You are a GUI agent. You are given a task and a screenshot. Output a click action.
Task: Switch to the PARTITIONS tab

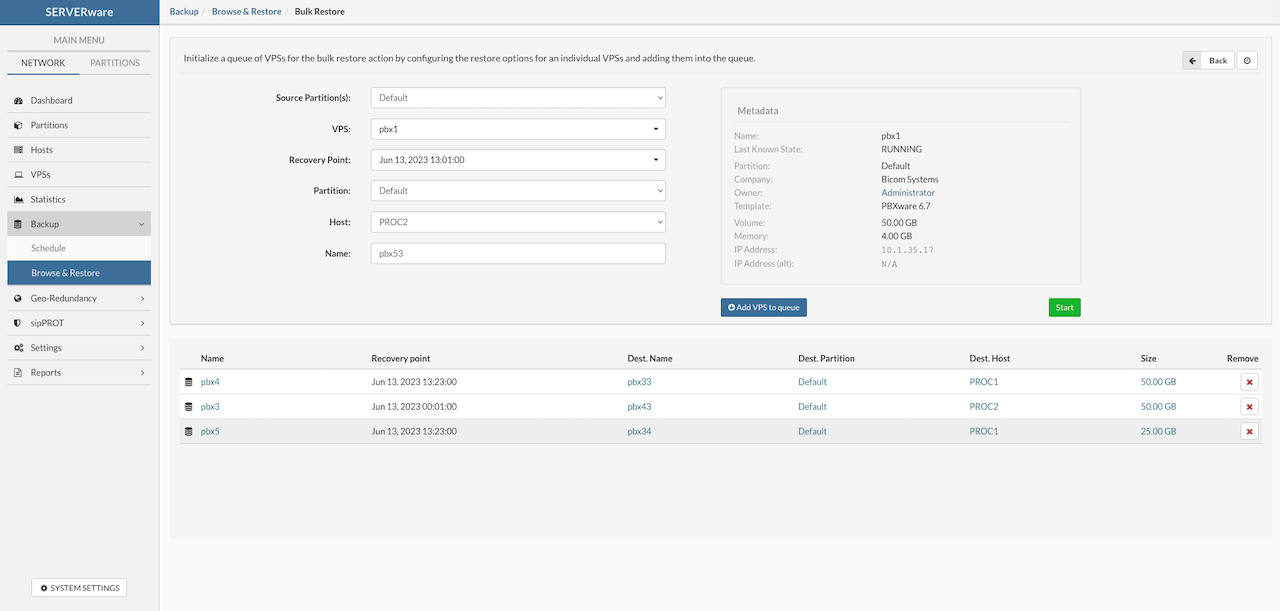pyautogui.click(x=115, y=63)
